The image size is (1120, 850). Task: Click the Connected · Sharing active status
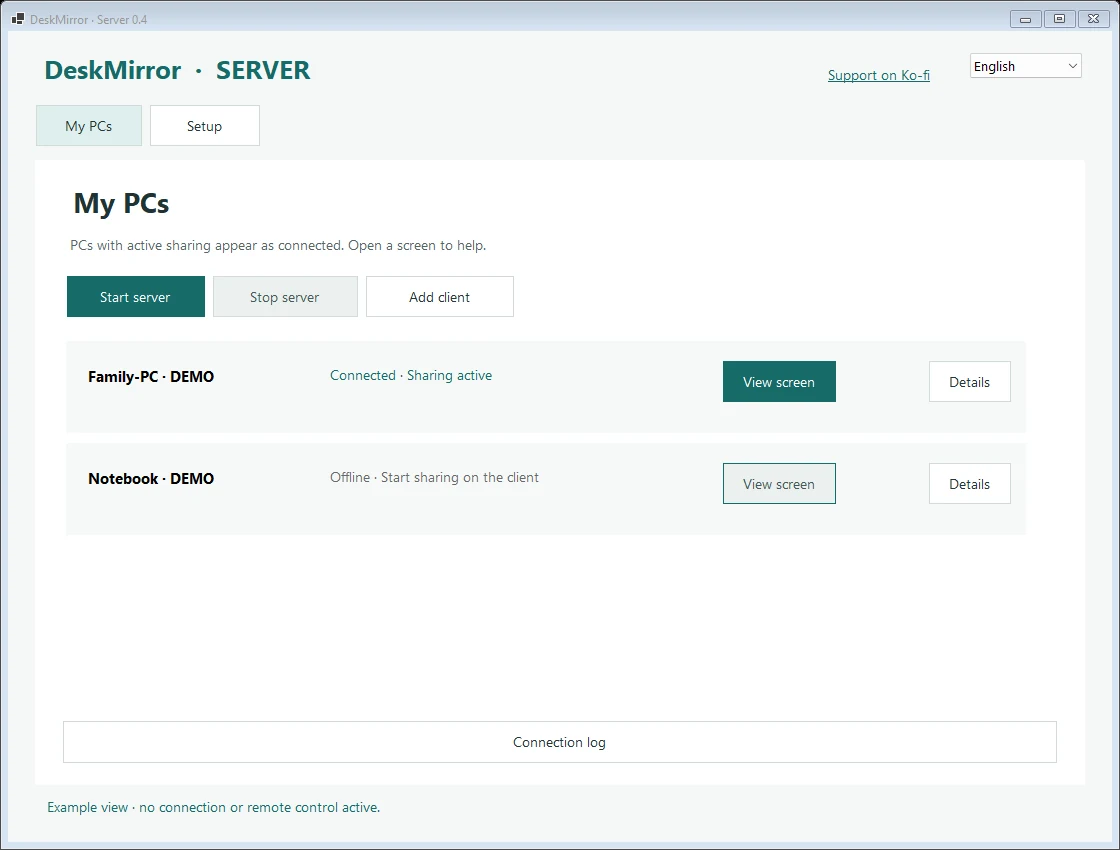(x=411, y=375)
